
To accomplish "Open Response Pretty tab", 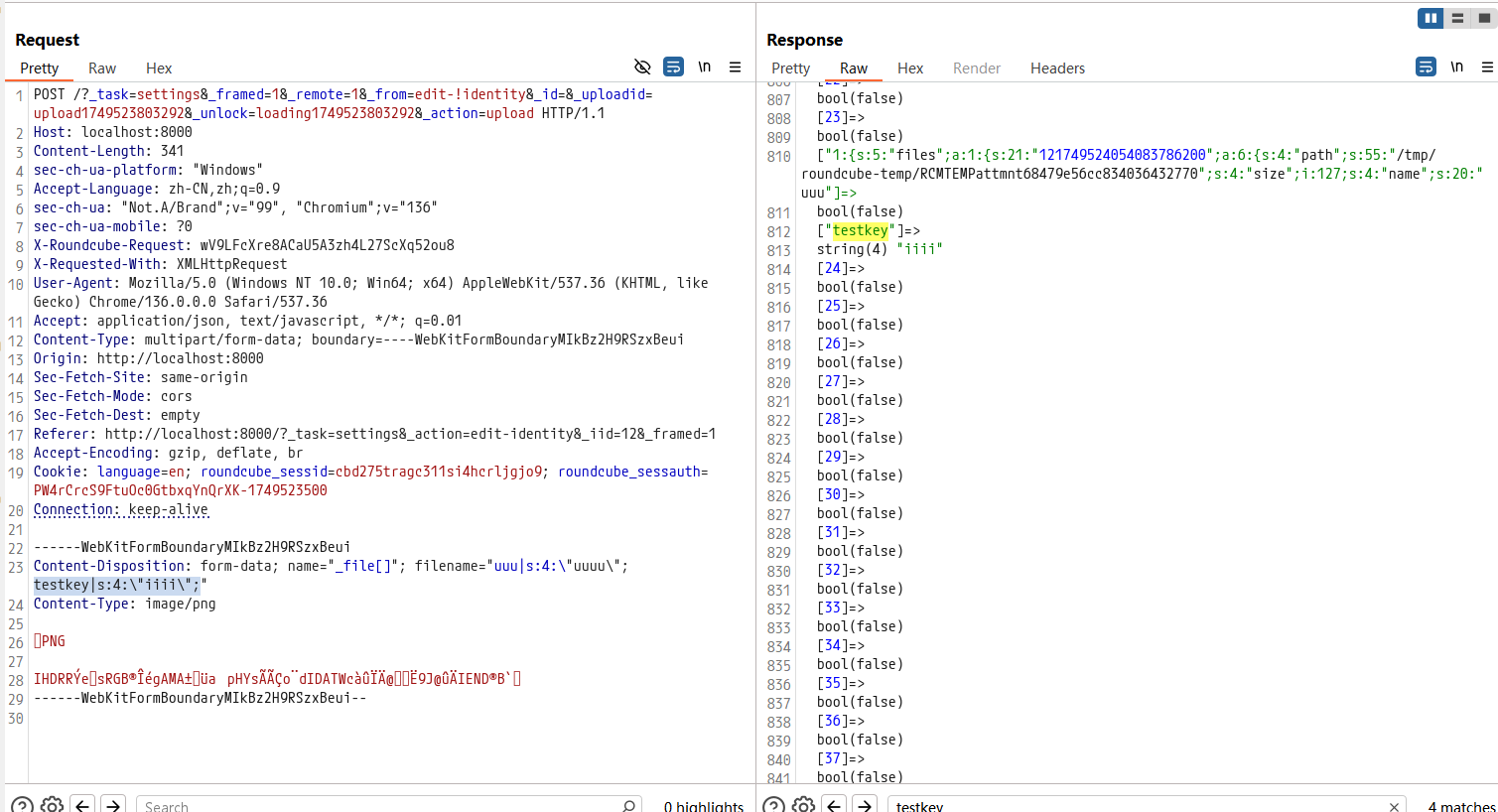I will pos(790,68).
